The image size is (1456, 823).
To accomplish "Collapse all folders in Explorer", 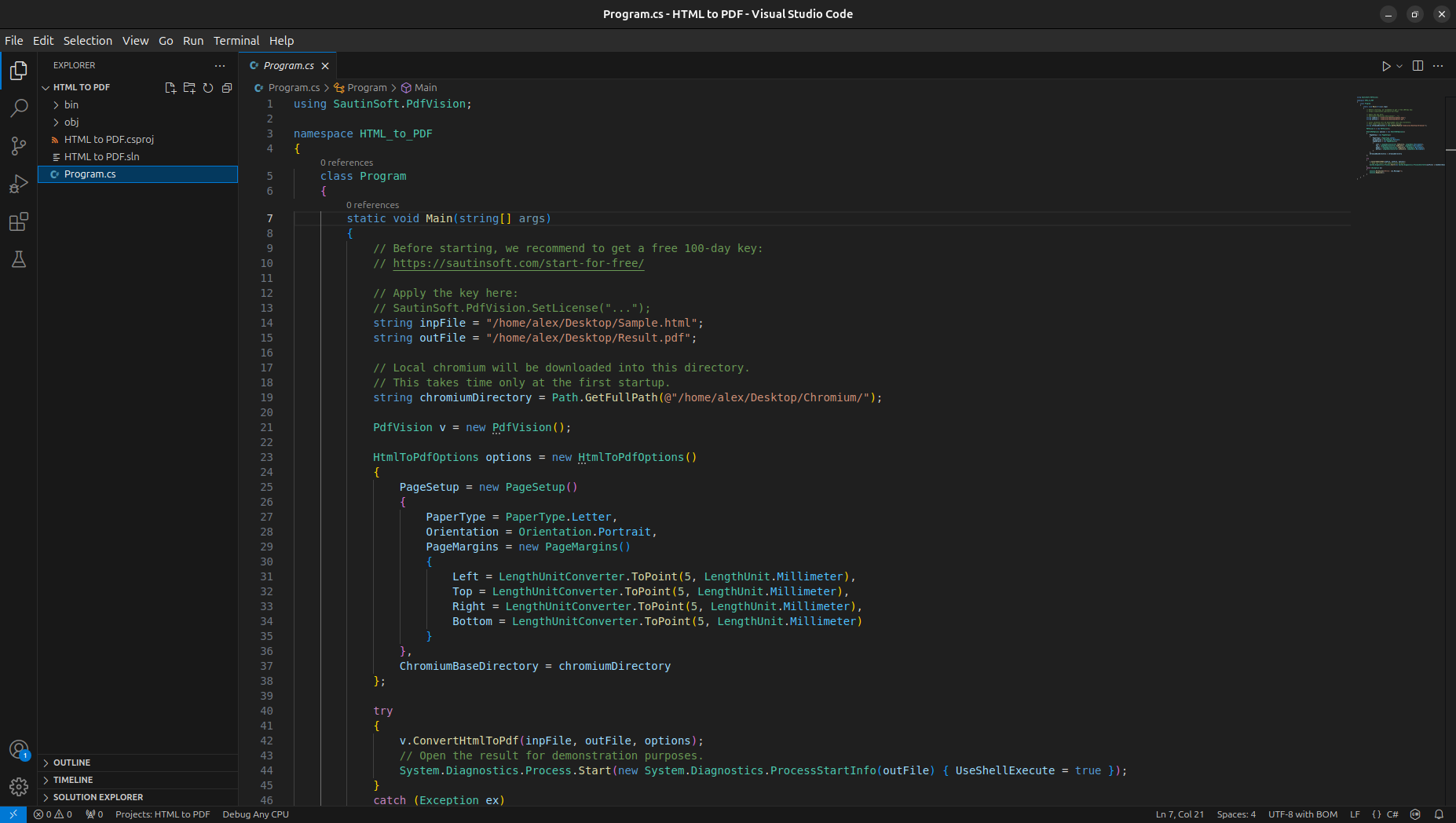I will (227, 88).
